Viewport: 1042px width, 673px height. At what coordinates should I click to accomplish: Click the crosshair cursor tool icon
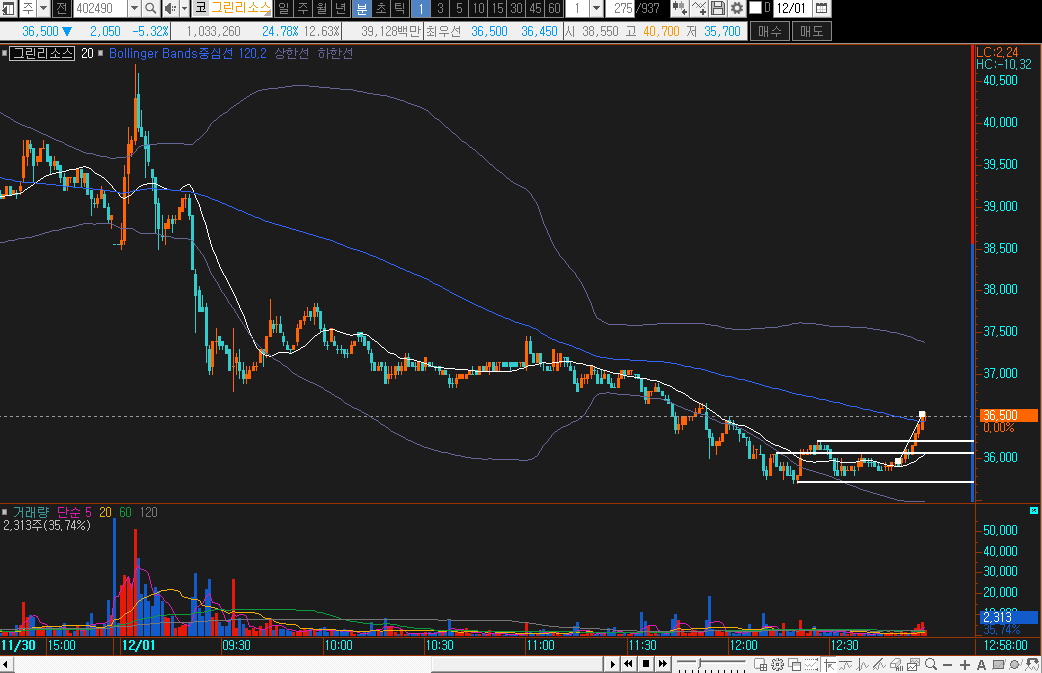pos(829,664)
